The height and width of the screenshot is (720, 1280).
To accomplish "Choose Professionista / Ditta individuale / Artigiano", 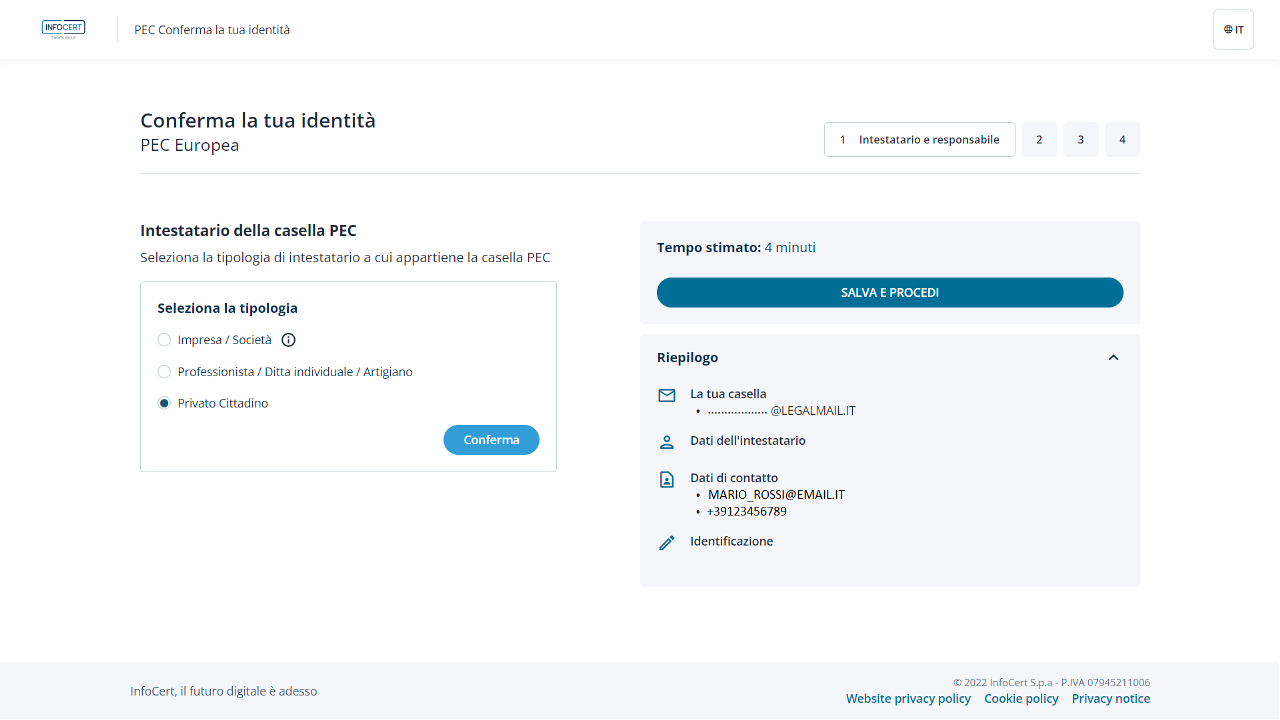I will pos(165,372).
